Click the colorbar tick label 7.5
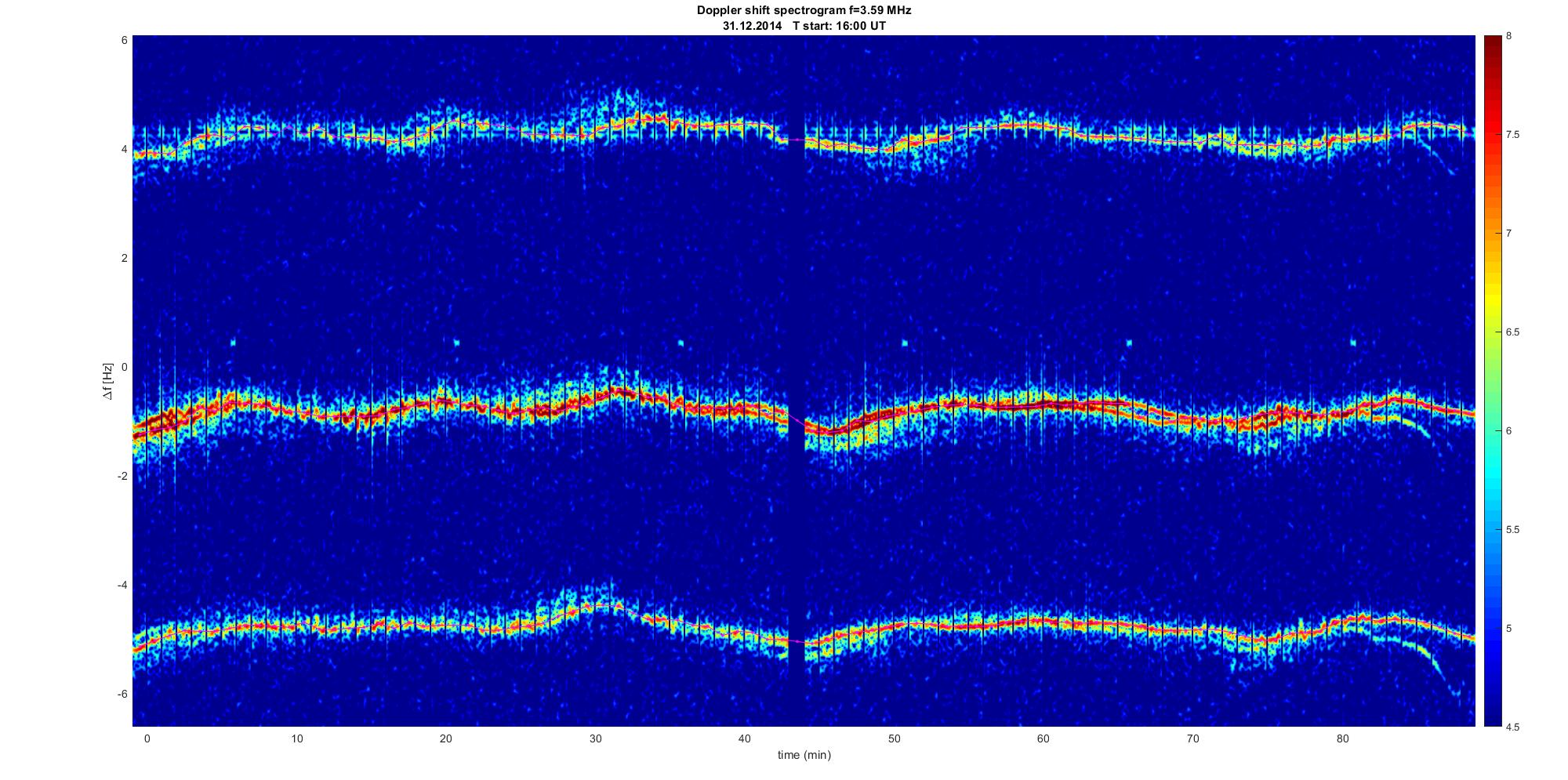This screenshot has height=780, width=1568. [1512, 135]
